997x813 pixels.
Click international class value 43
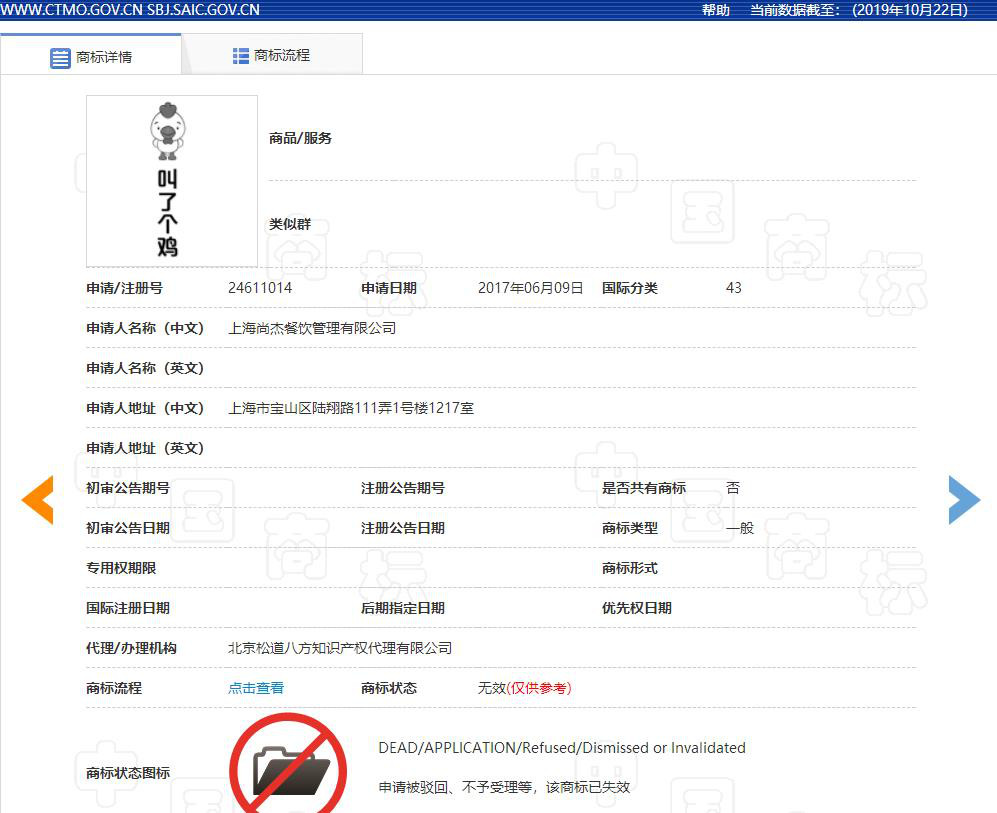(x=733, y=288)
